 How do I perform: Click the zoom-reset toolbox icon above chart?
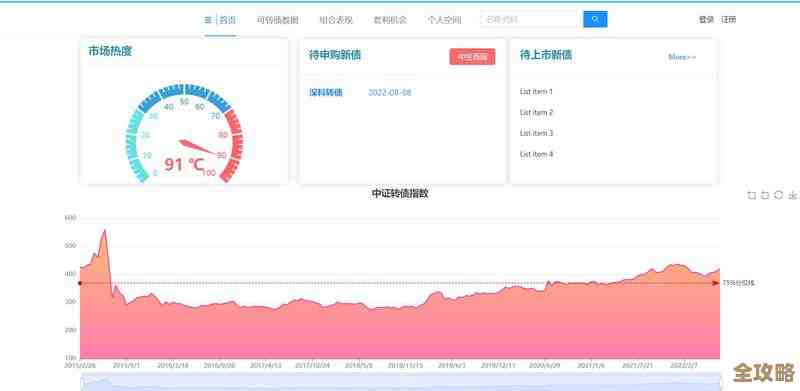click(x=765, y=195)
